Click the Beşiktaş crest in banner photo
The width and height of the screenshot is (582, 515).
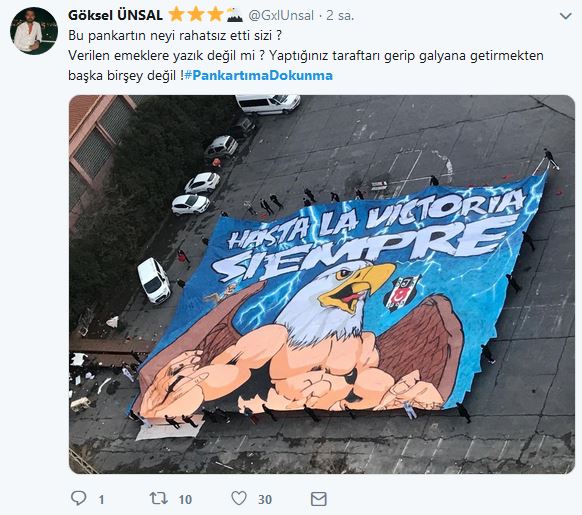(402, 293)
